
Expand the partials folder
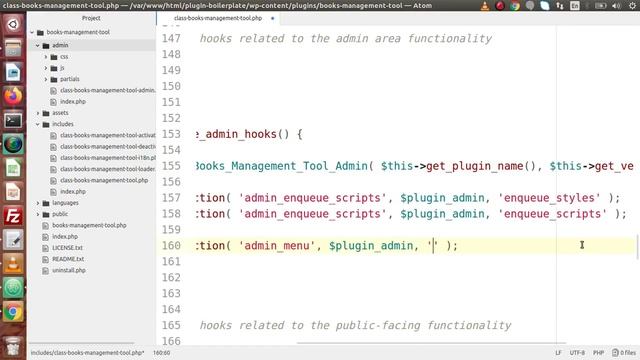(x=46, y=79)
